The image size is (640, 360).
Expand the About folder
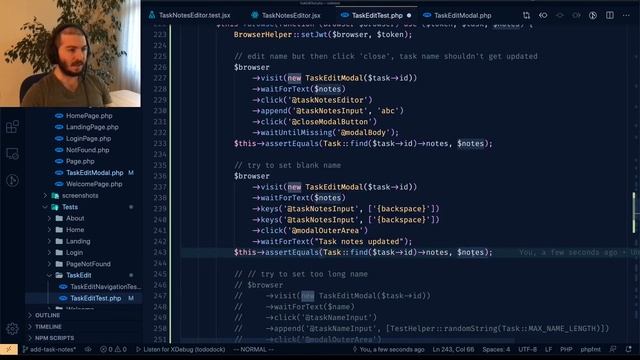coord(49,219)
